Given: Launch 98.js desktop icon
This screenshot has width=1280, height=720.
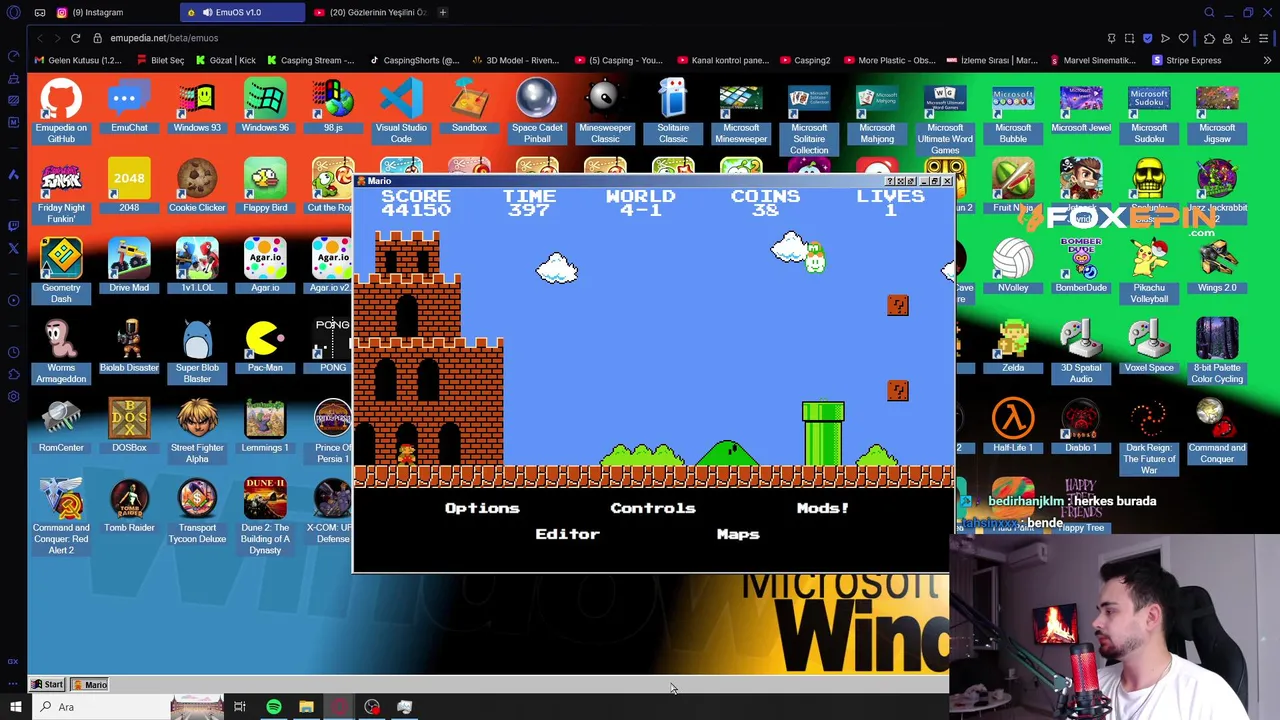Looking at the screenshot, I should (333, 105).
